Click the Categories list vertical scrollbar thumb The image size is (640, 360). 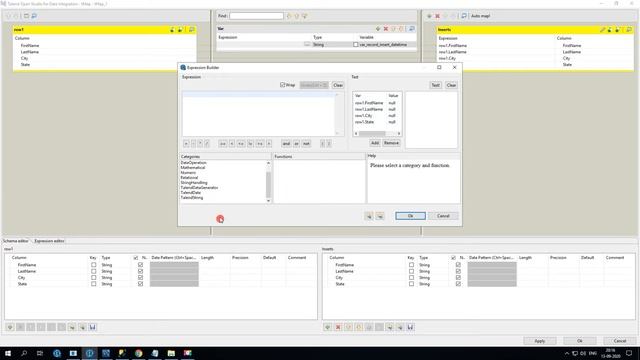click(268, 184)
